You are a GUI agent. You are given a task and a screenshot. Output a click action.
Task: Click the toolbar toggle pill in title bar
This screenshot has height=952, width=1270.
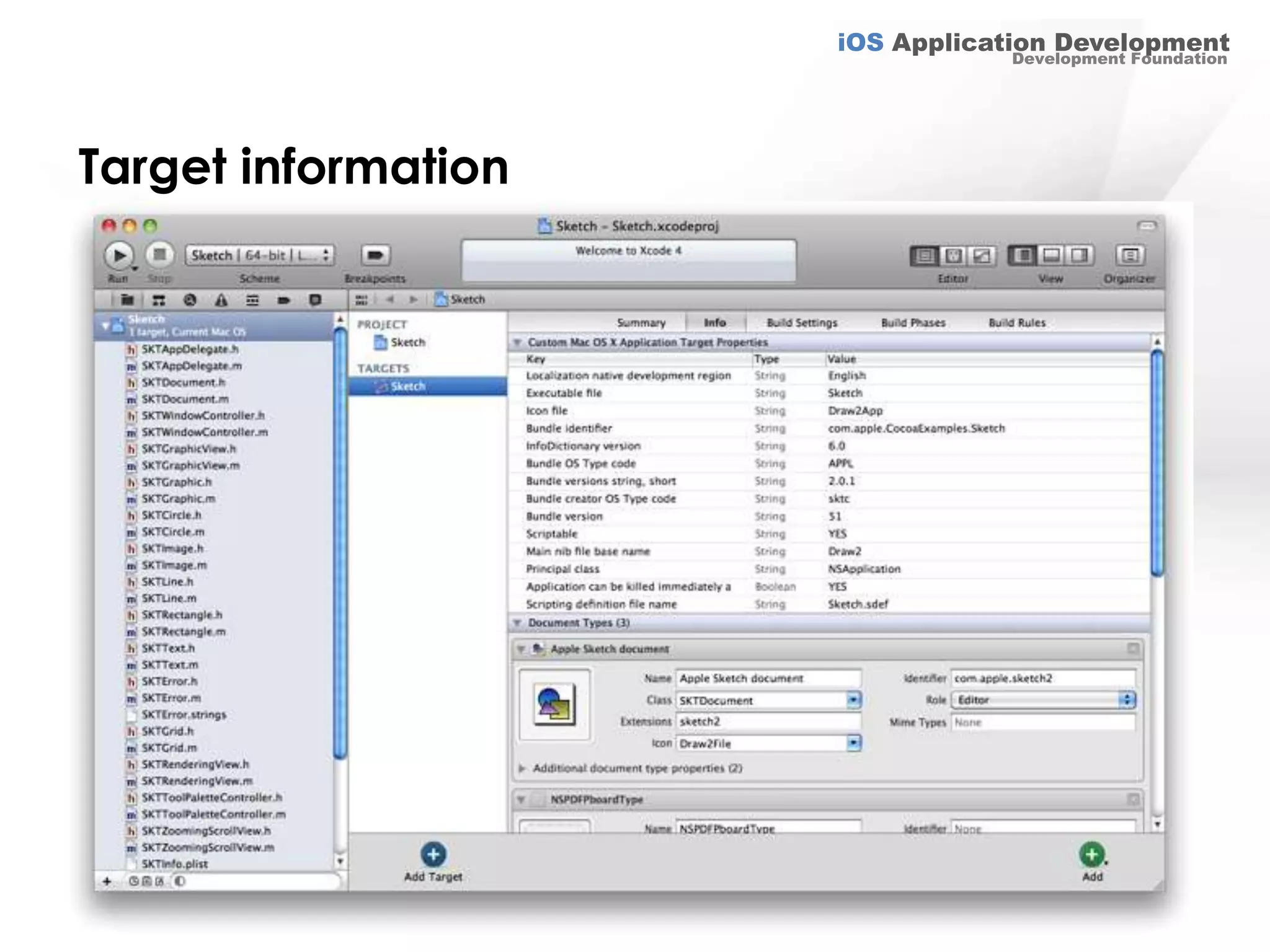[1147, 226]
